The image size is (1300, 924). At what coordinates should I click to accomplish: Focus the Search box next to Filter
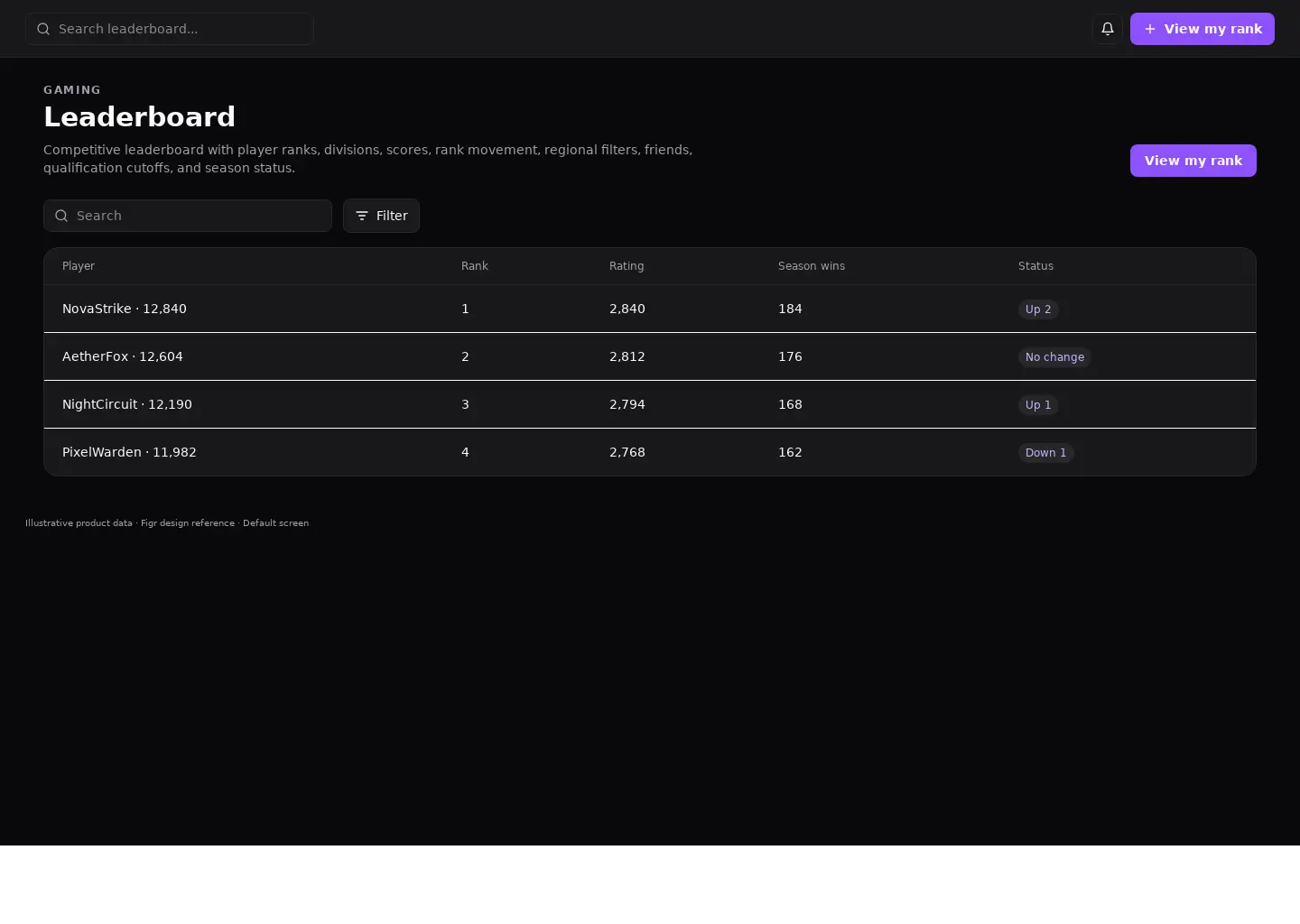tap(188, 216)
